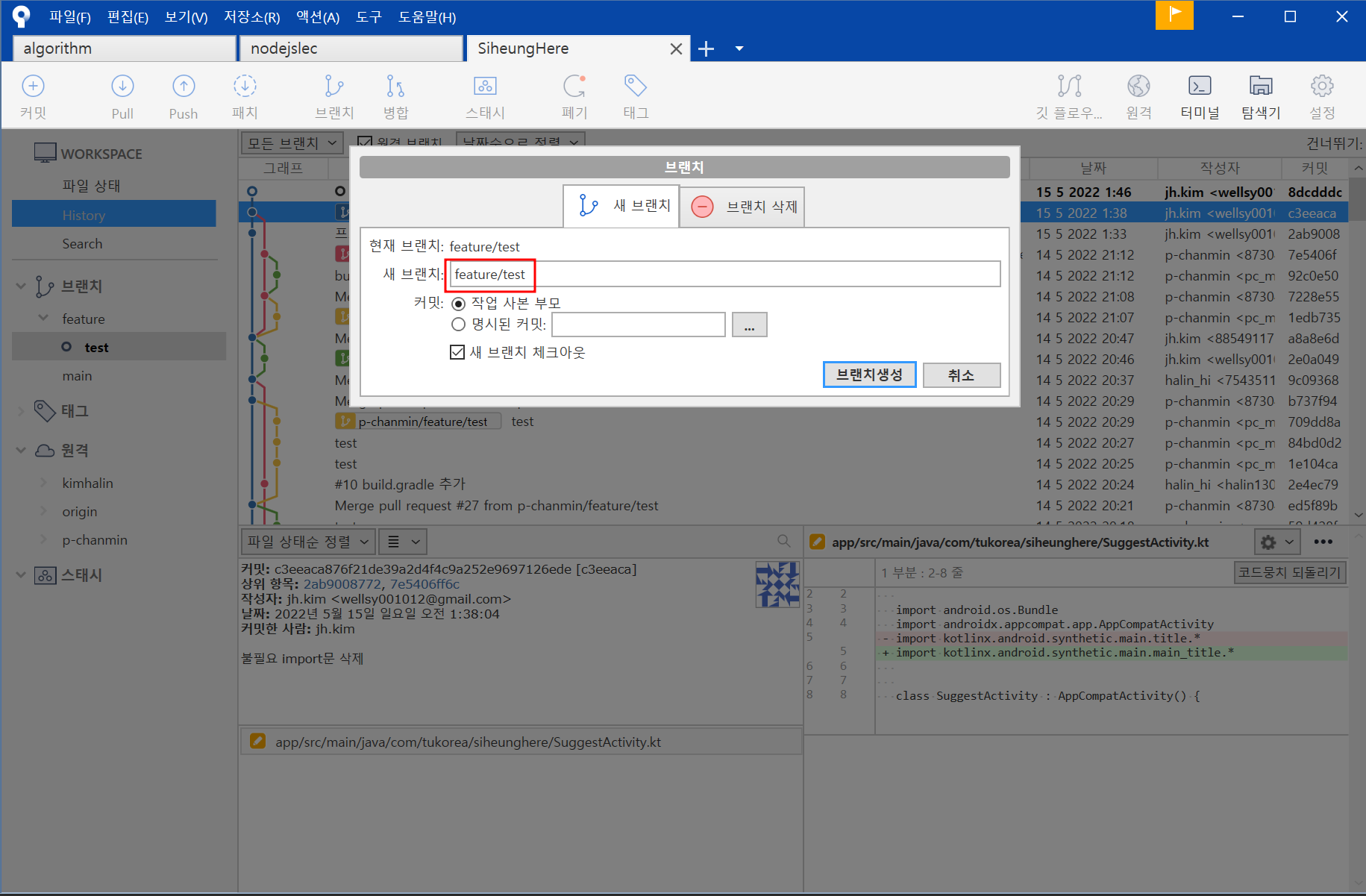This screenshot has height=896, width=1366.
Task: Expand the p-chanmin remote
Action: (x=43, y=539)
